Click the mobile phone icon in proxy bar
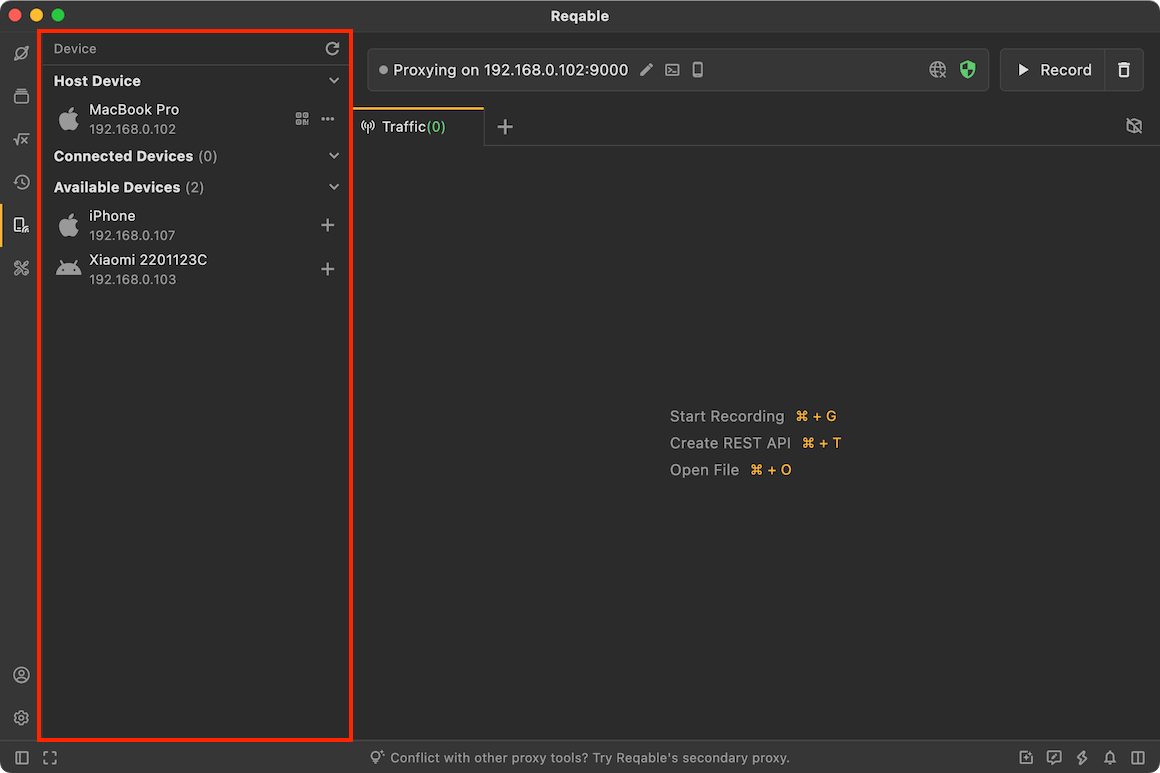 pyautogui.click(x=698, y=70)
